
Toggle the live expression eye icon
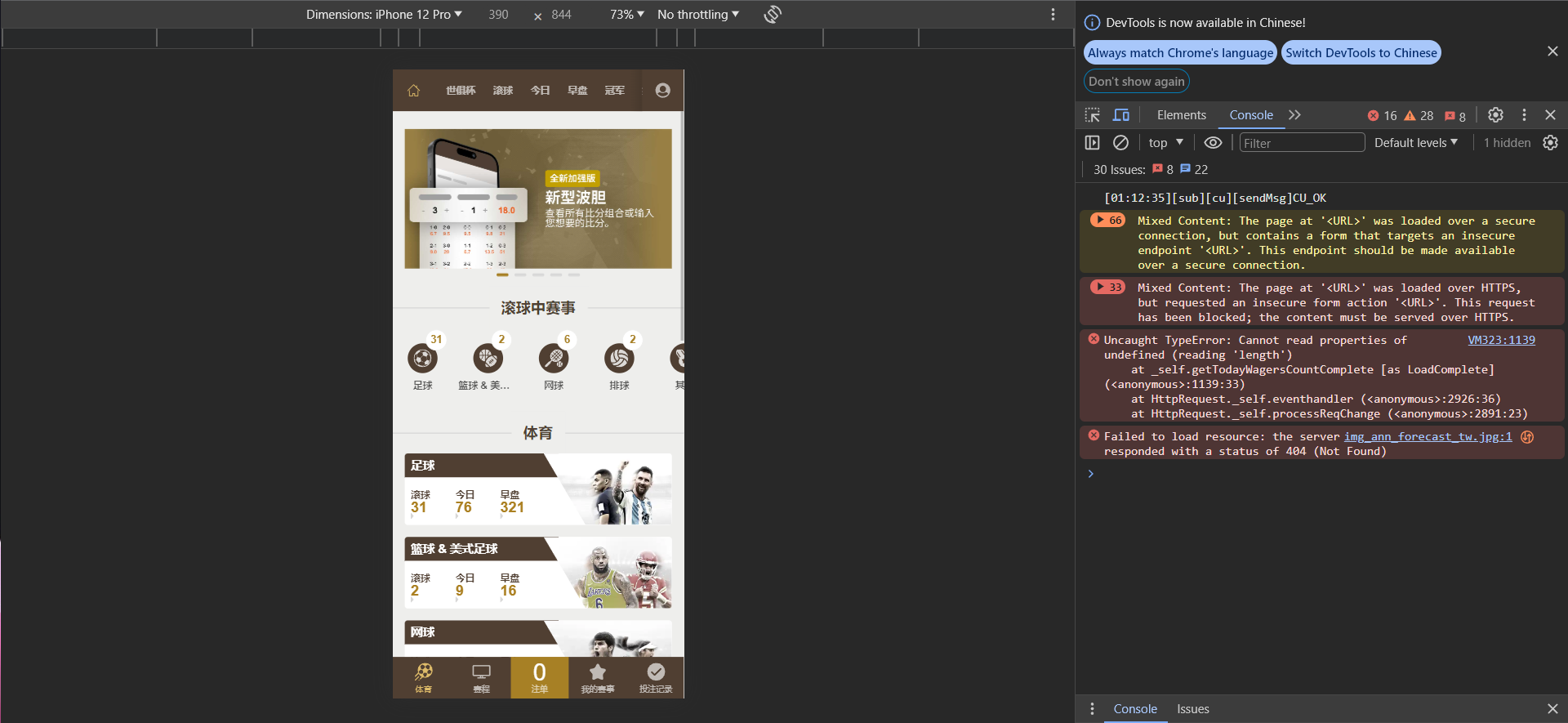coord(1213,143)
